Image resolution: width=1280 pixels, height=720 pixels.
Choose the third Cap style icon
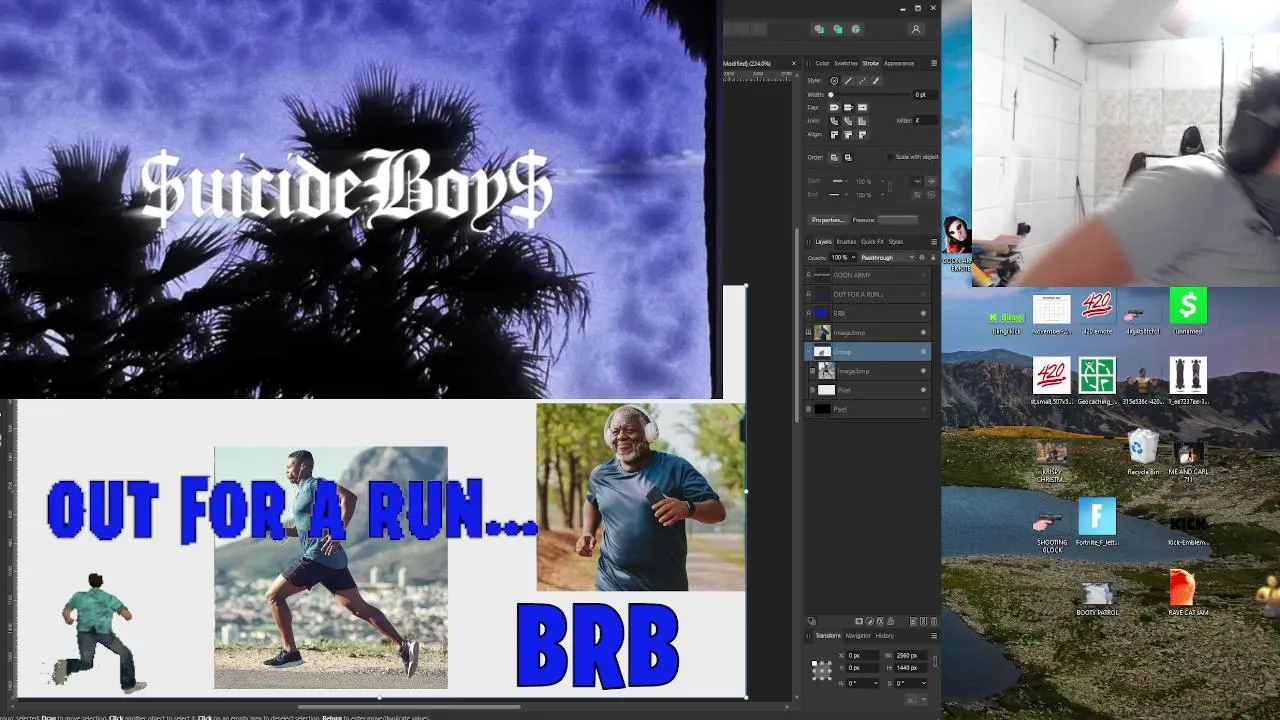[x=862, y=107]
